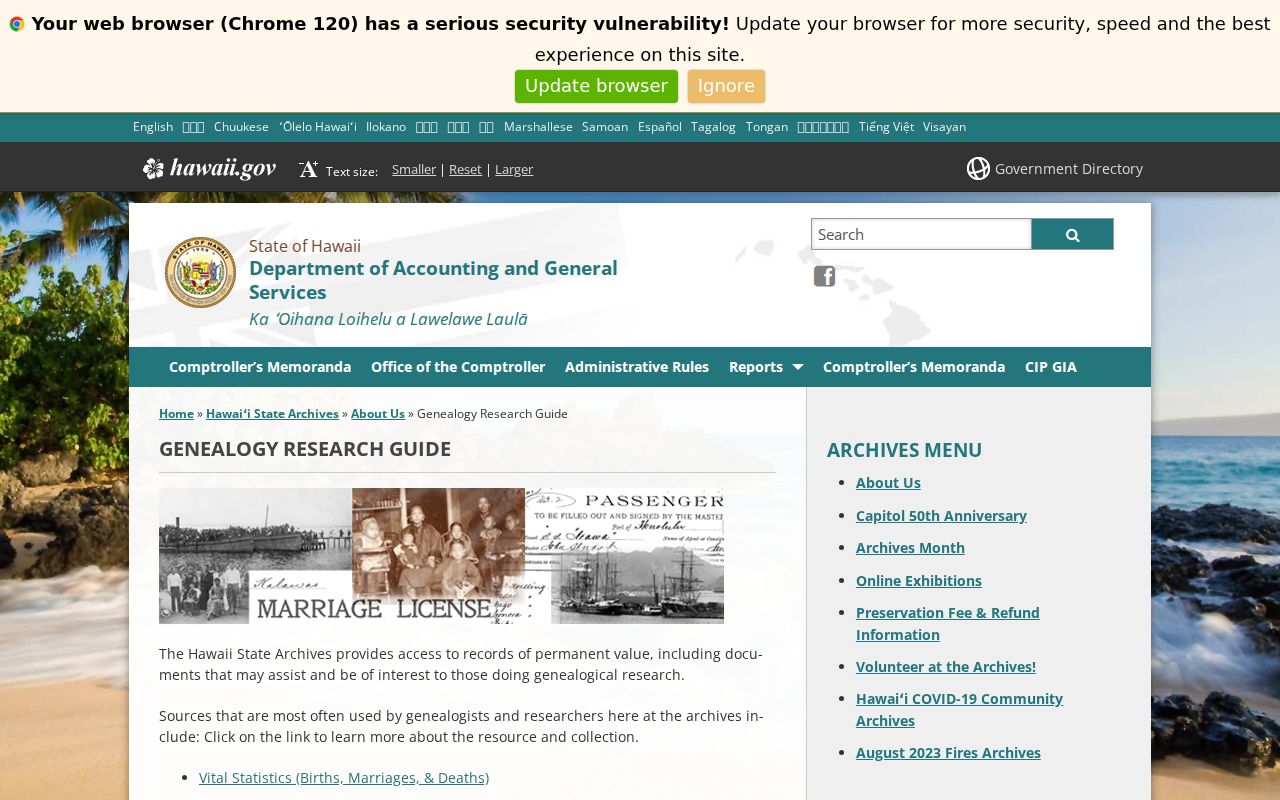
Task: Go to Home in the breadcrumb
Action: [x=176, y=414]
